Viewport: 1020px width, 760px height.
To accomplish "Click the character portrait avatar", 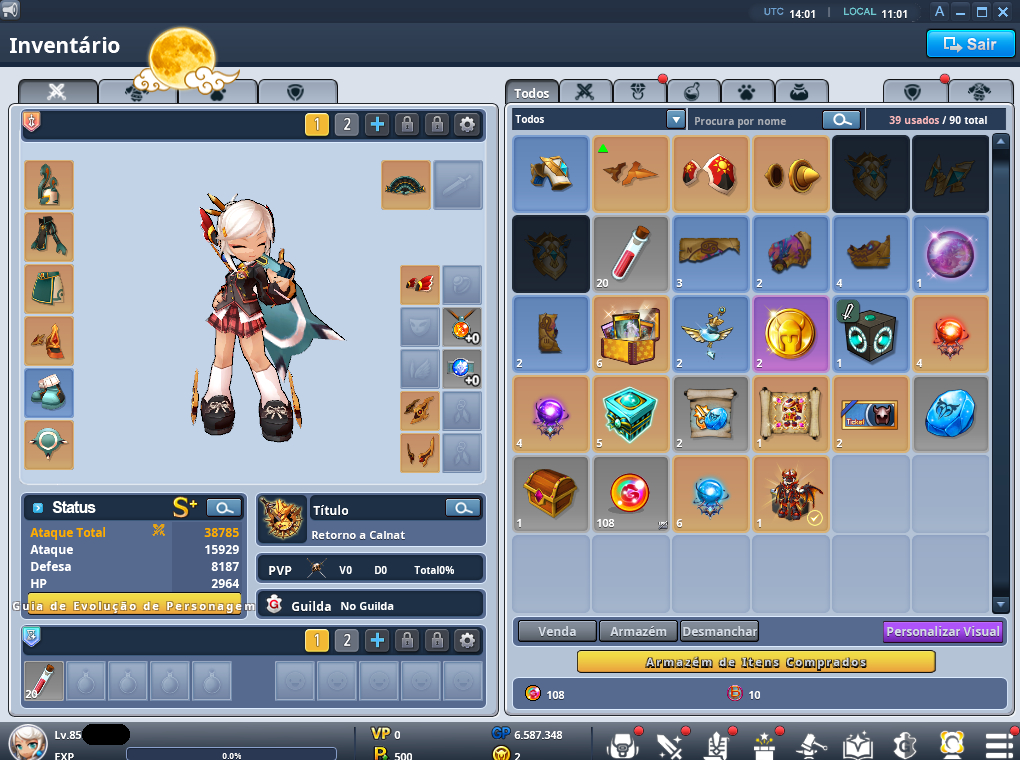I will pyautogui.click(x=27, y=742).
